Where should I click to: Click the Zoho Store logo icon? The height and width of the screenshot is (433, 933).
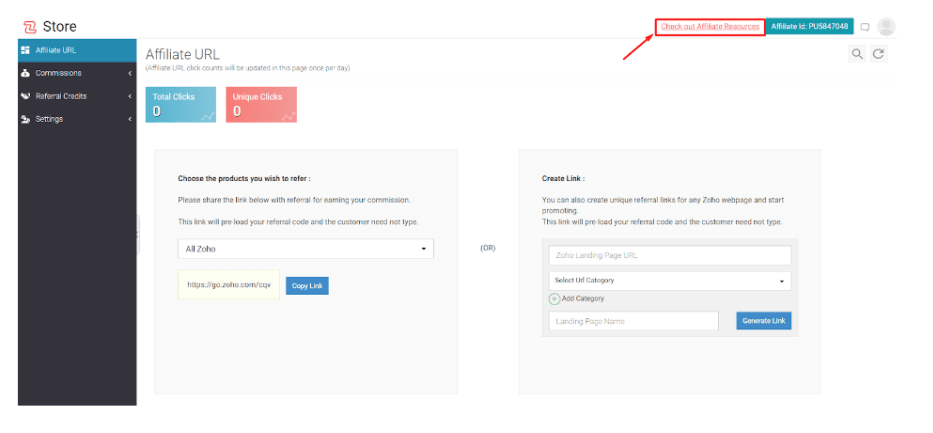tap(30, 27)
